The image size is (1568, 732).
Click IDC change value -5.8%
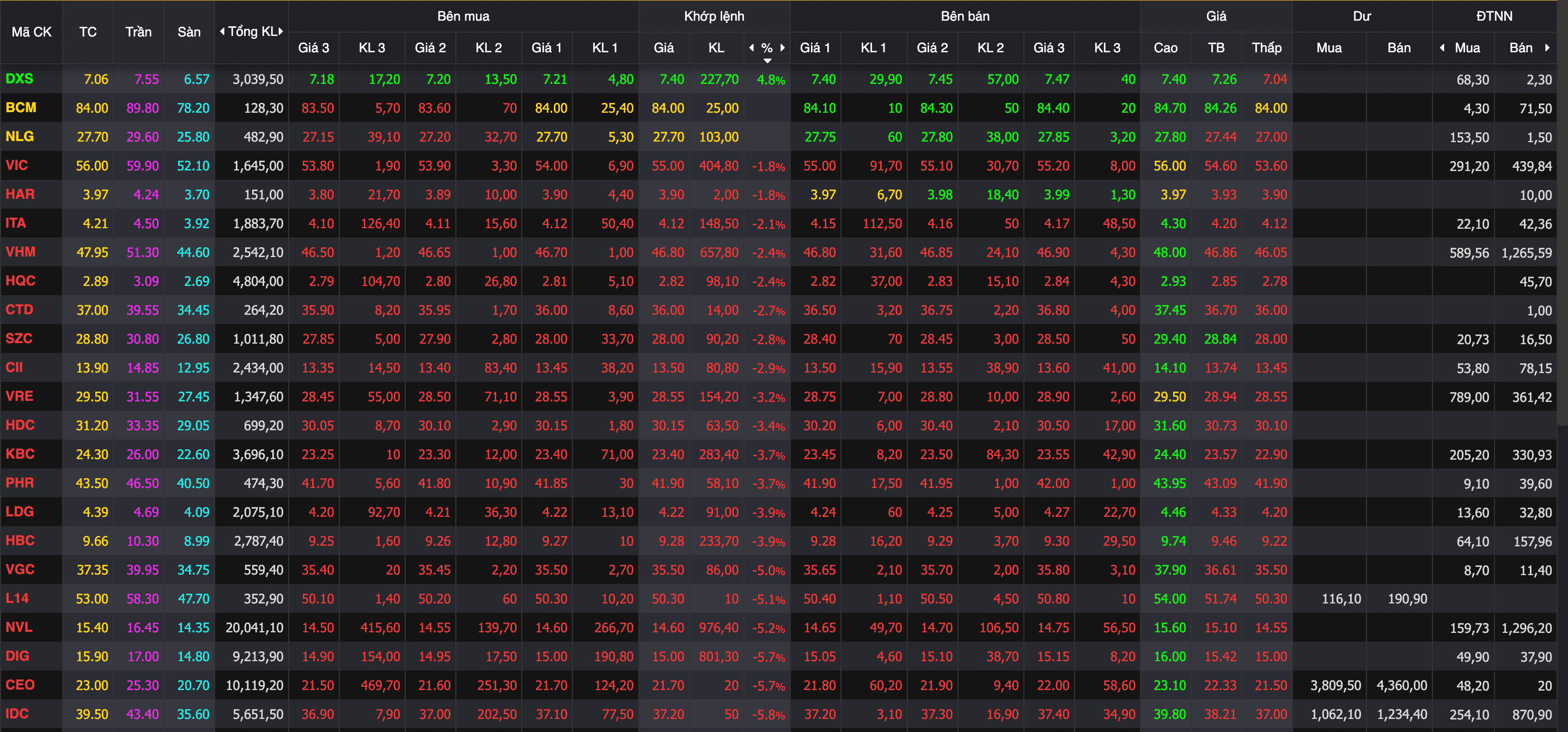tap(769, 715)
